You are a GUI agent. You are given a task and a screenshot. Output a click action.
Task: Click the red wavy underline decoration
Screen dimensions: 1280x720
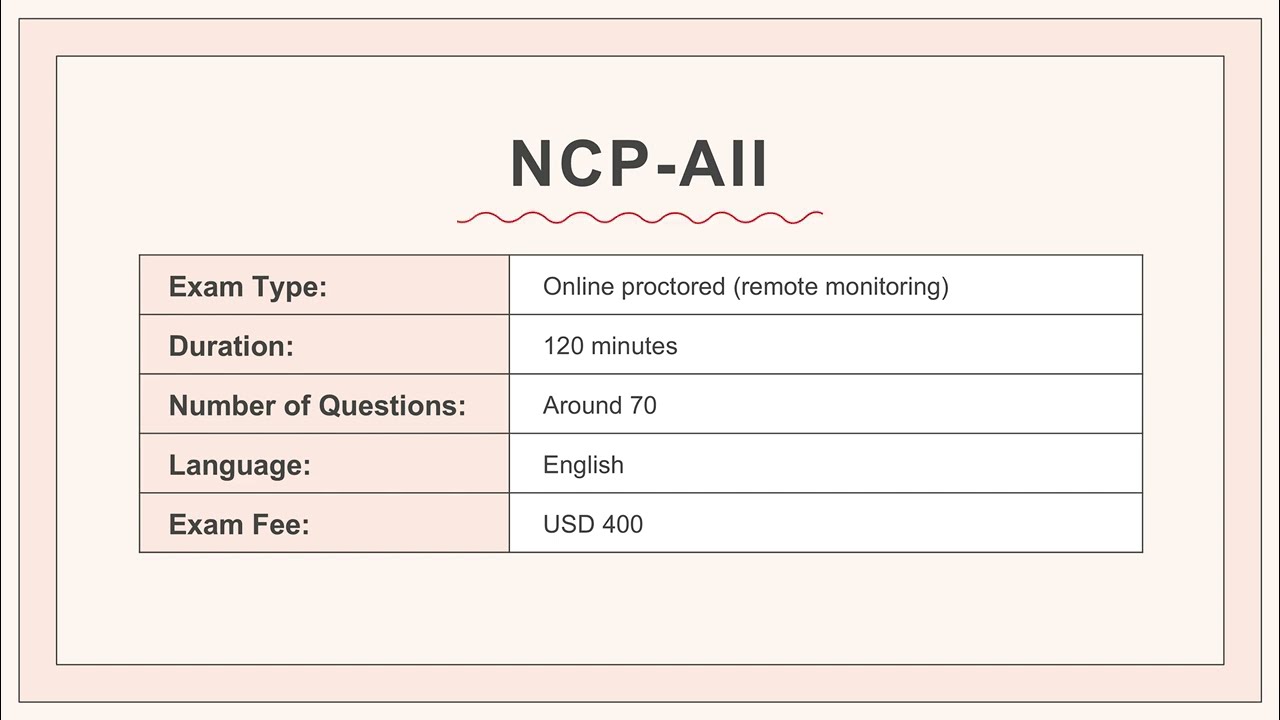point(640,217)
